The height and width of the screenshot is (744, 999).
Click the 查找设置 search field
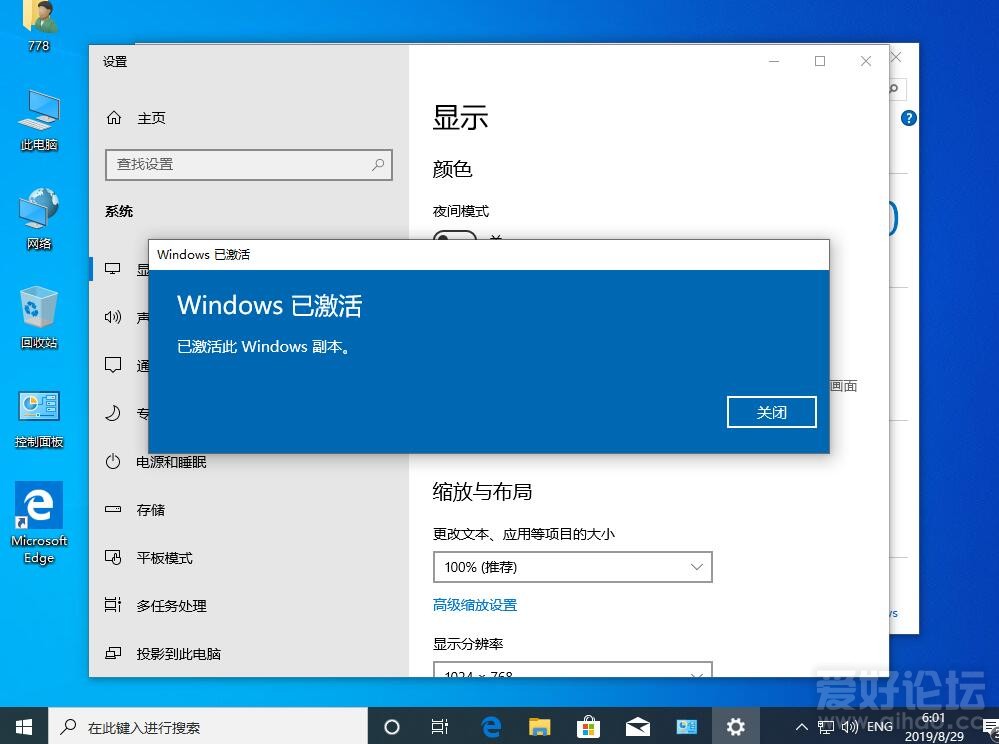(248, 164)
